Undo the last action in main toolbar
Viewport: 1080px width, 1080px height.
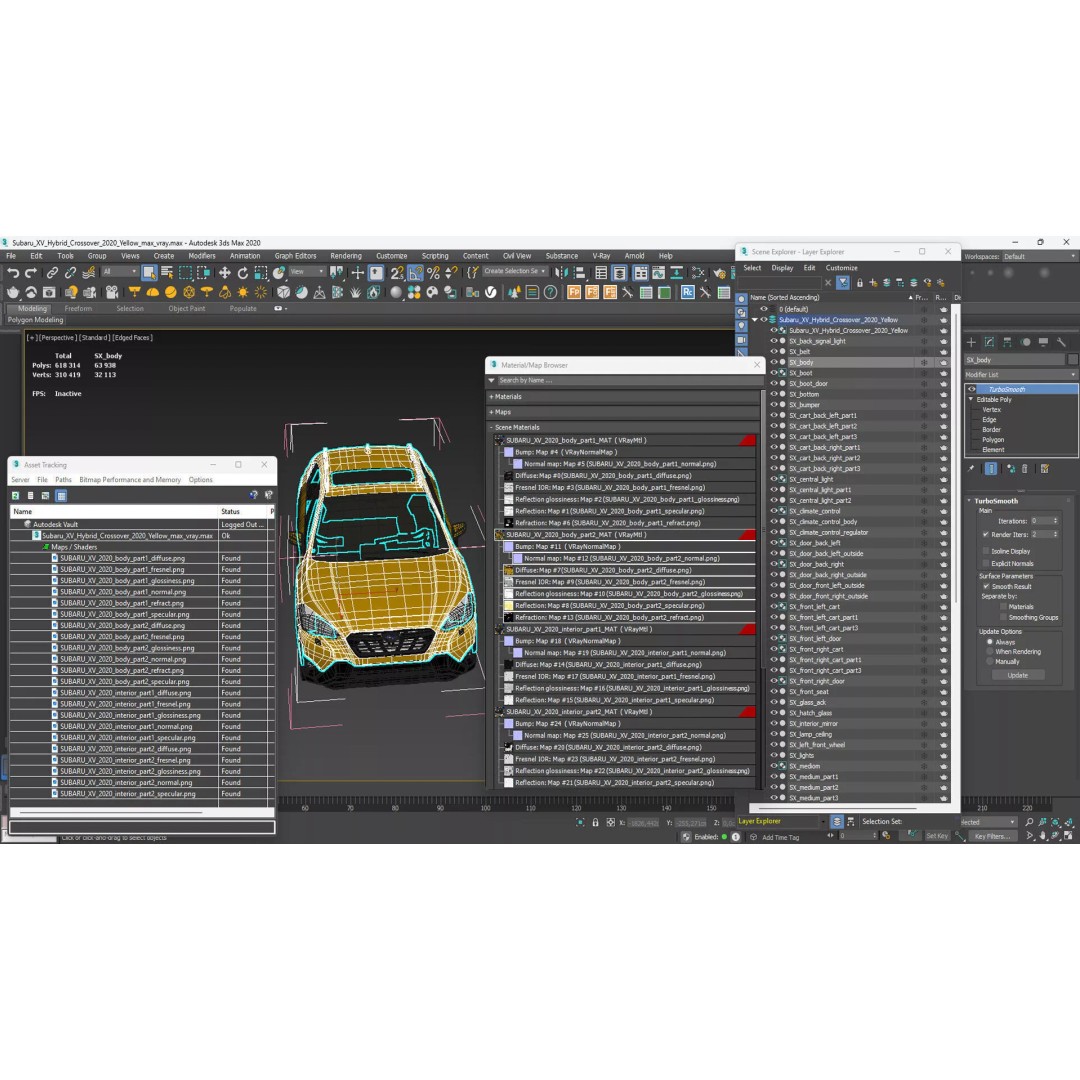(13, 273)
